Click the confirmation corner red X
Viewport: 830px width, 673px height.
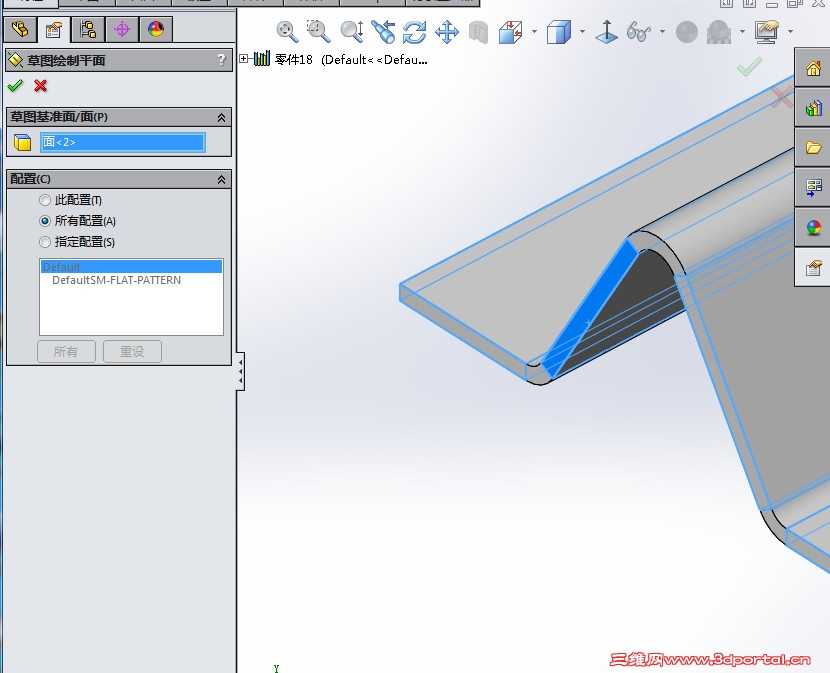781,97
